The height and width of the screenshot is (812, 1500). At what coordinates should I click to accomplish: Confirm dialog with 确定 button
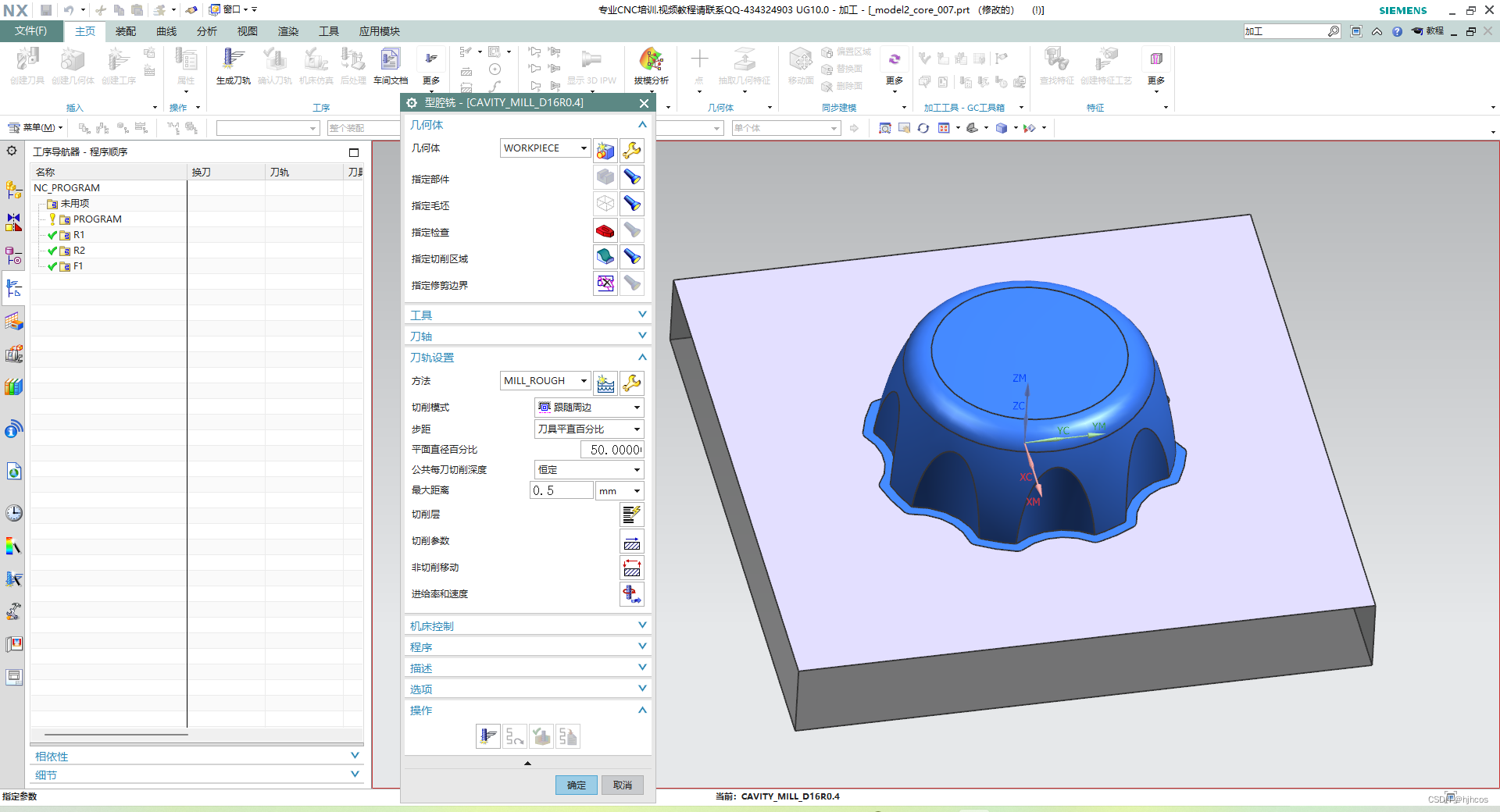[577, 785]
